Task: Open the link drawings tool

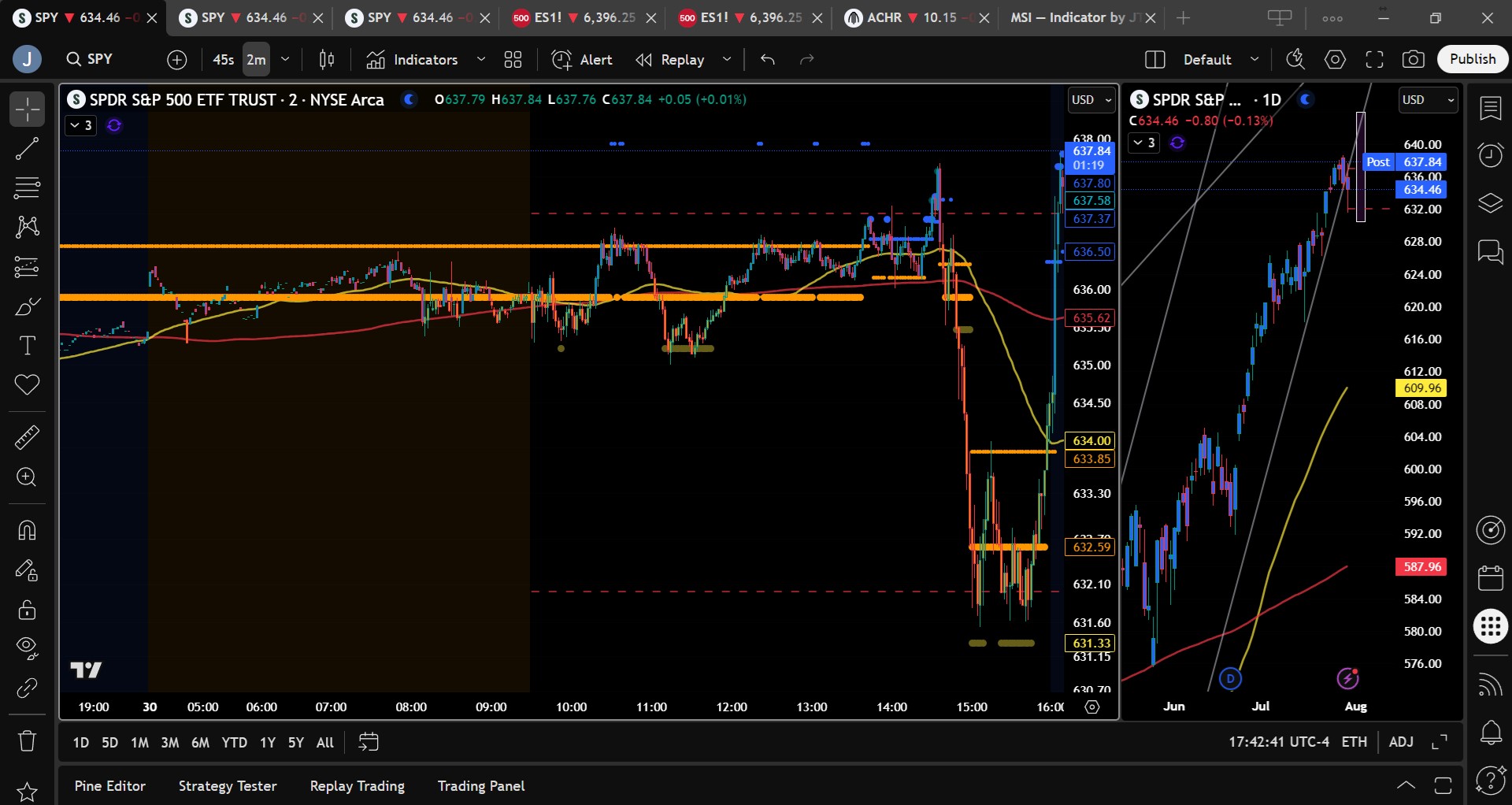Action: [27, 688]
